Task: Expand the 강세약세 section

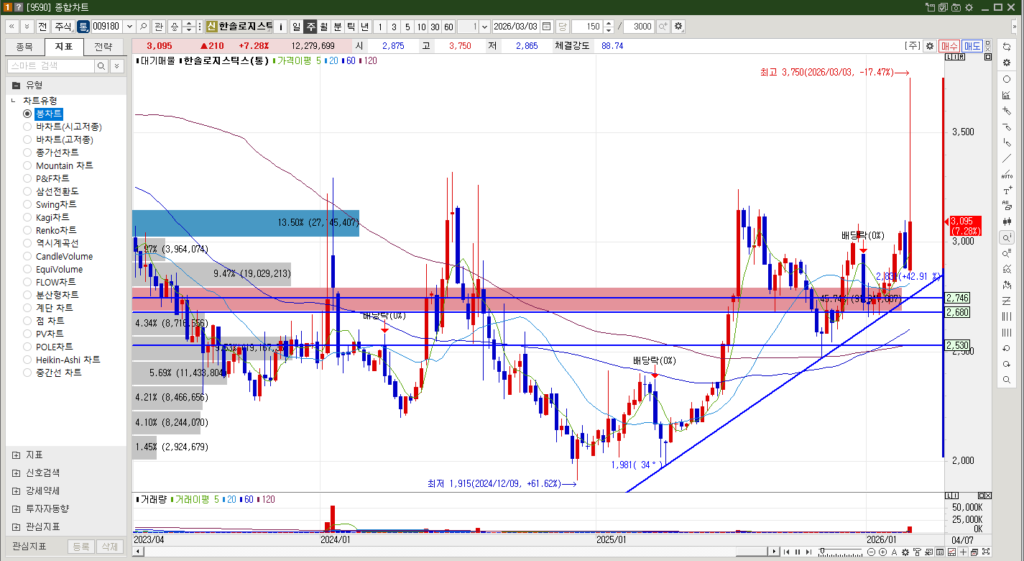Action: (16, 490)
